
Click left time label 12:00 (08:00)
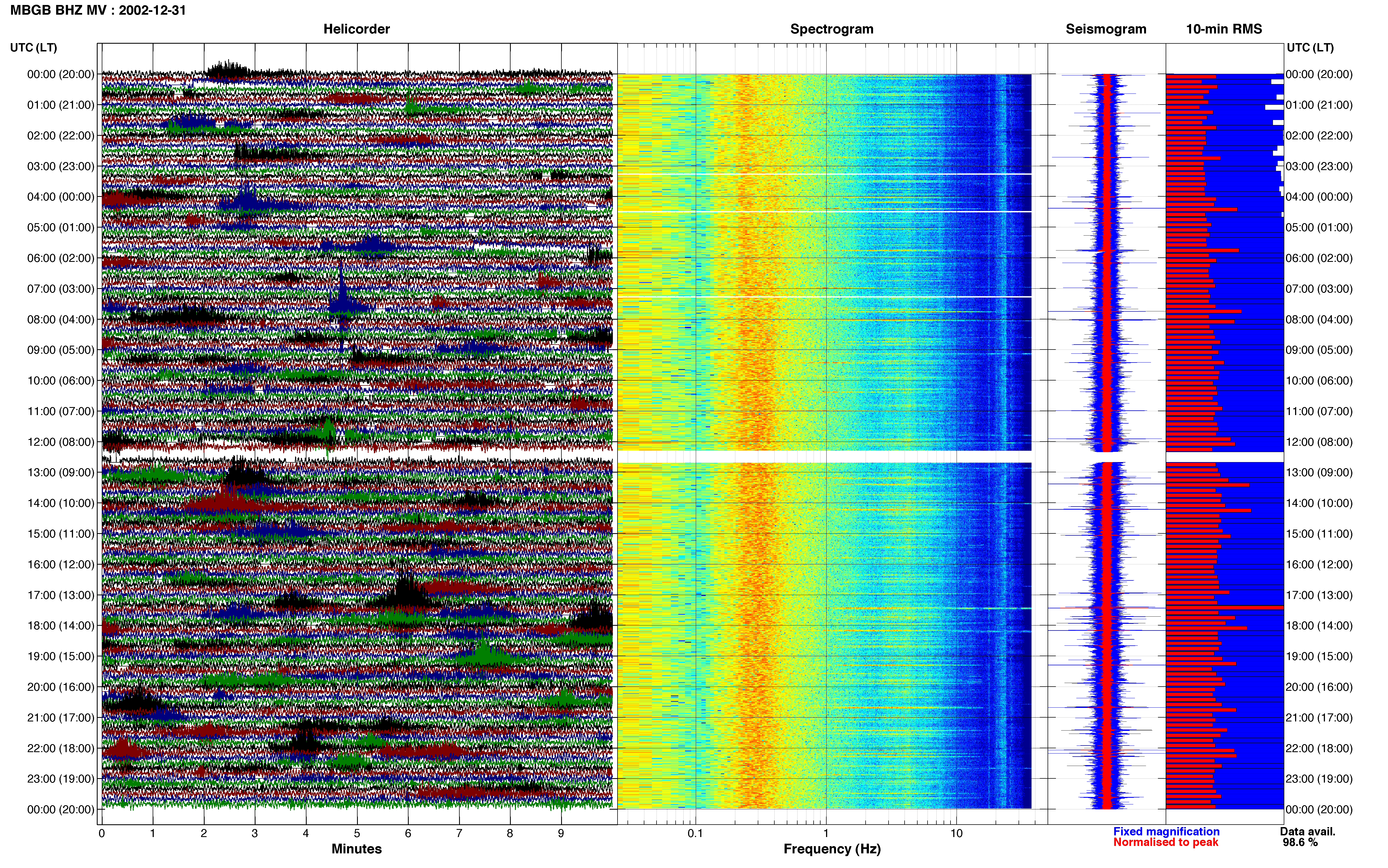(61, 442)
